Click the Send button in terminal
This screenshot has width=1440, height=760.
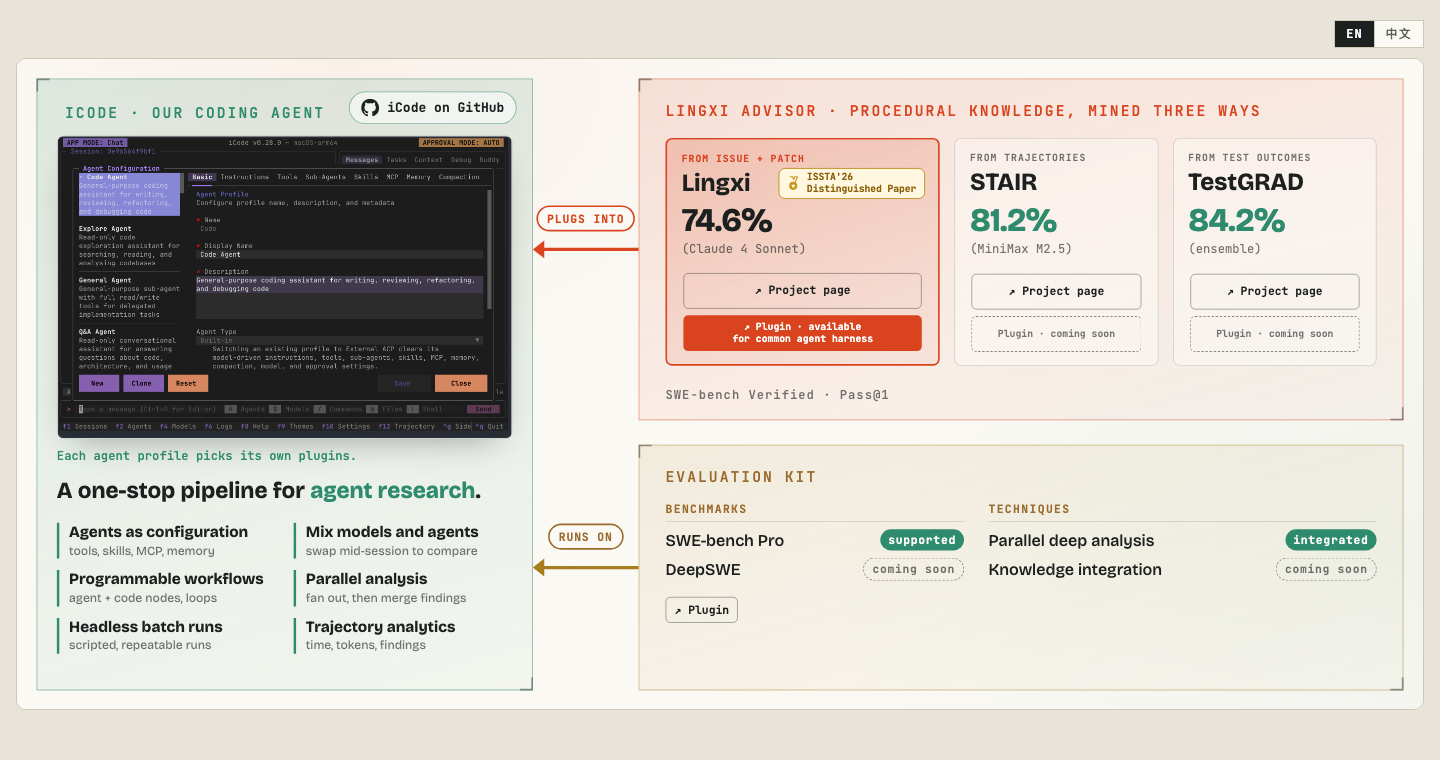point(484,409)
